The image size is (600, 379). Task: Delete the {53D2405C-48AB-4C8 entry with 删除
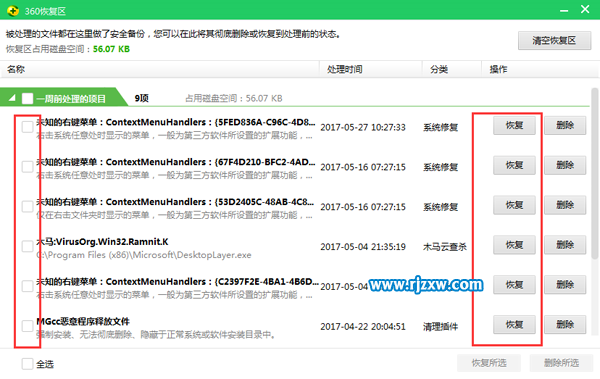pyautogui.click(x=565, y=205)
